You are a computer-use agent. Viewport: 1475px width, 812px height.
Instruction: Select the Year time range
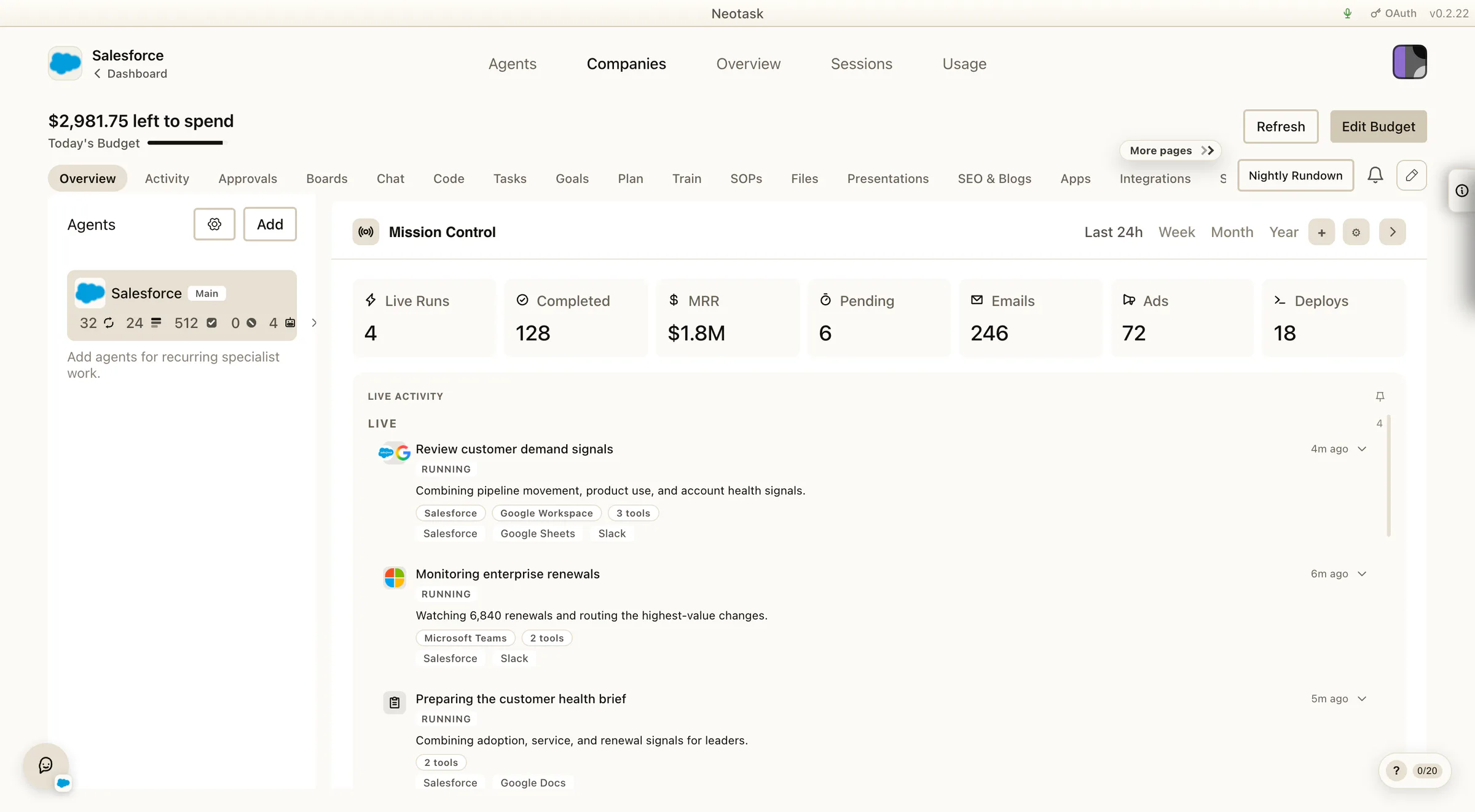[x=1283, y=232]
